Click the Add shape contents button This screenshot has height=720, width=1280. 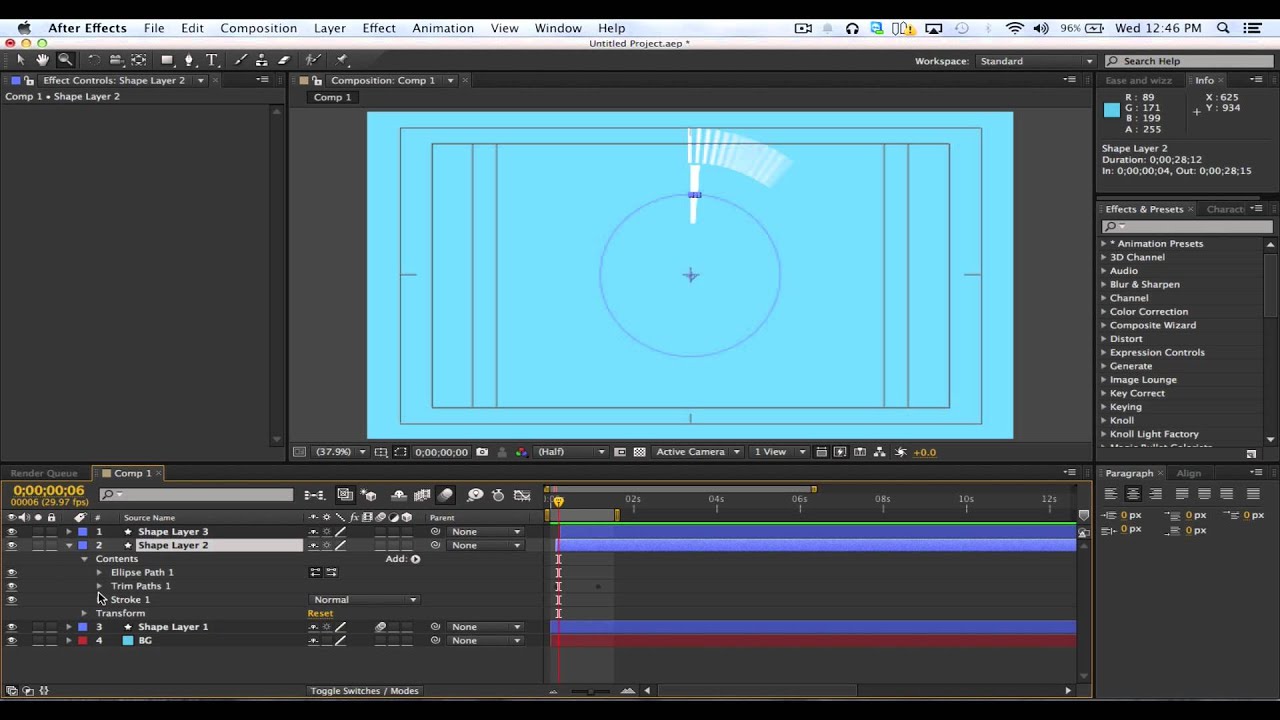[x=415, y=559]
